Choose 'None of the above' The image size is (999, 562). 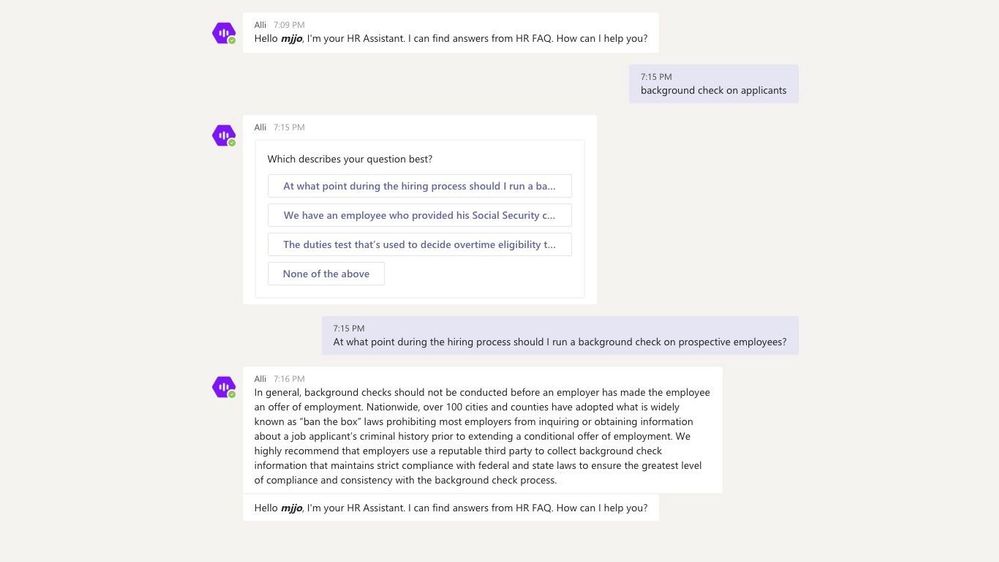326,274
